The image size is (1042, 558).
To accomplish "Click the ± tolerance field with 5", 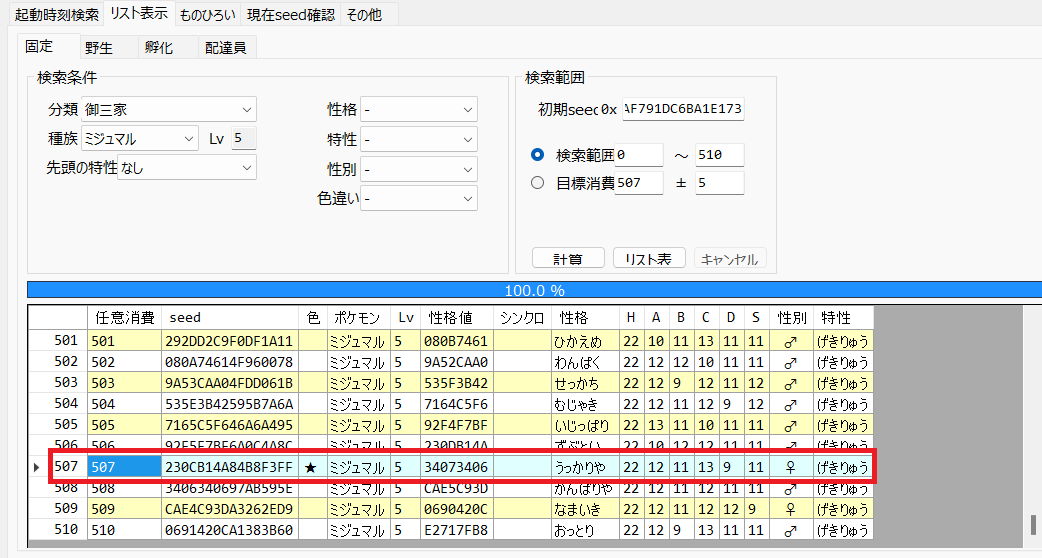I will click(x=720, y=183).
